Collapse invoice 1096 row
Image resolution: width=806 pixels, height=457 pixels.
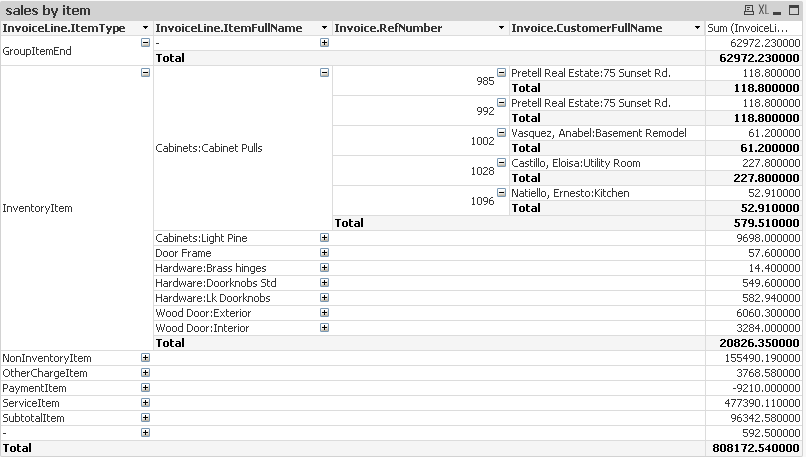point(501,193)
